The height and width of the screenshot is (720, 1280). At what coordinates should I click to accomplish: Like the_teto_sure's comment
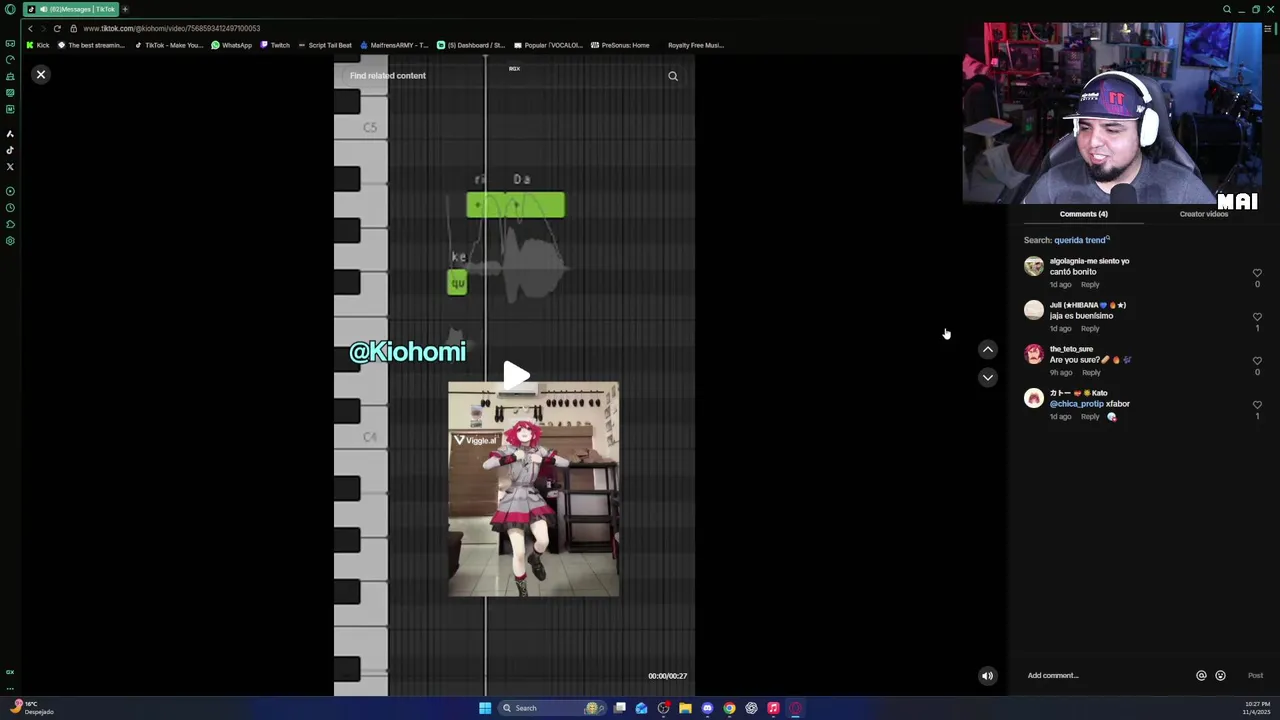pyautogui.click(x=1257, y=361)
